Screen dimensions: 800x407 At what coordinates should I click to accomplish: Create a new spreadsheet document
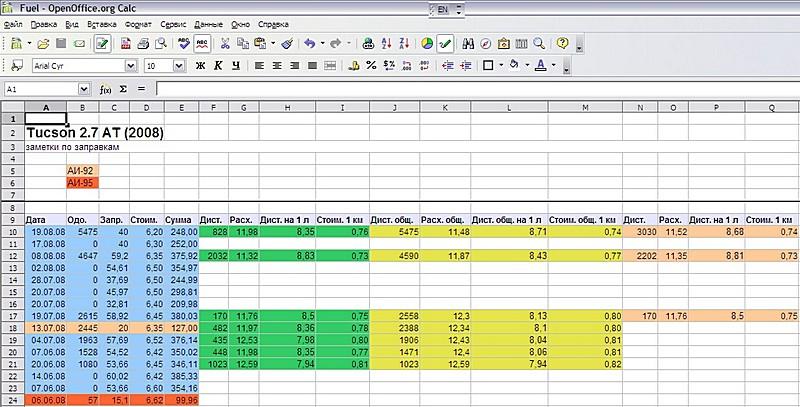point(16,44)
